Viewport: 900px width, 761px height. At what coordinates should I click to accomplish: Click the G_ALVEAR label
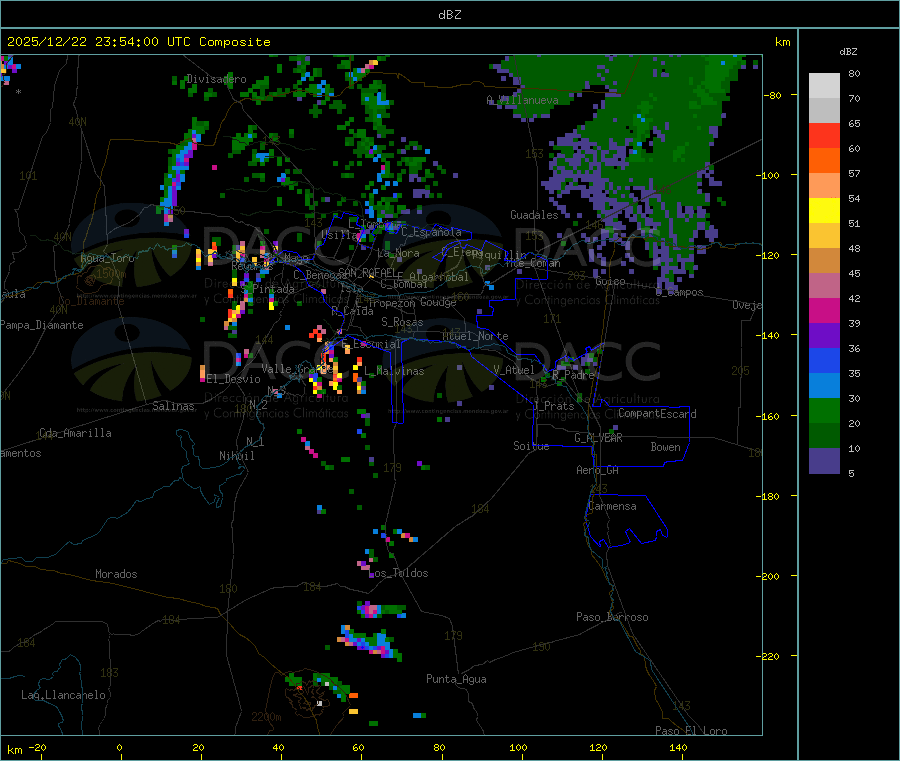click(x=598, y=438)
